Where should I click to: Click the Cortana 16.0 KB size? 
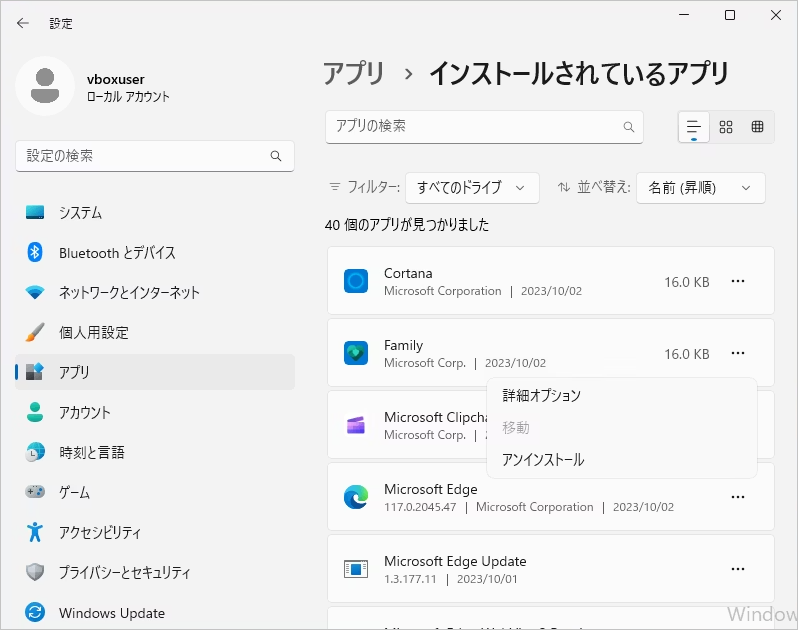point(687,282)
